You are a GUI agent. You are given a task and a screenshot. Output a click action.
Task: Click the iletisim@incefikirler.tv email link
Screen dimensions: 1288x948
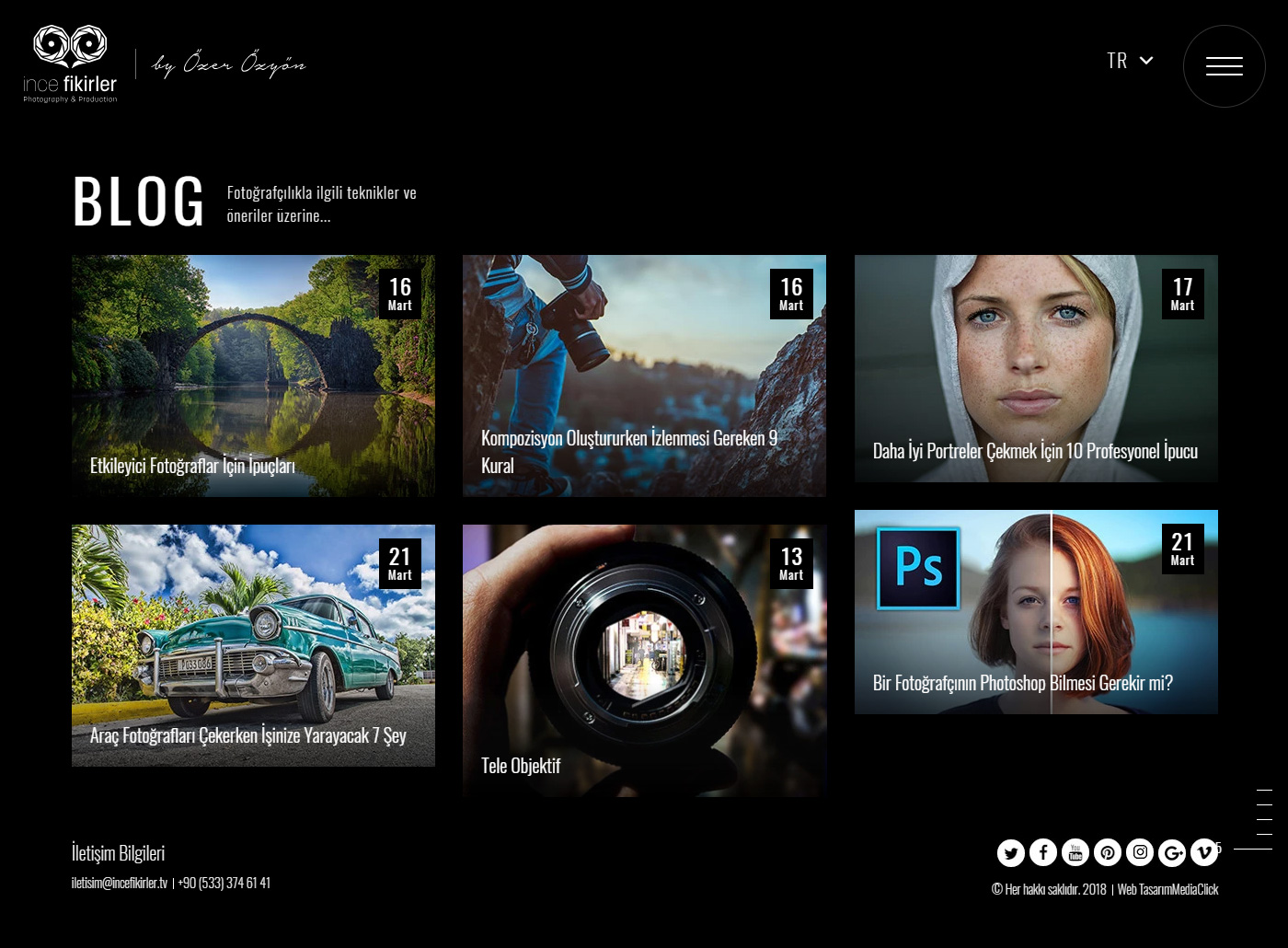120,883
